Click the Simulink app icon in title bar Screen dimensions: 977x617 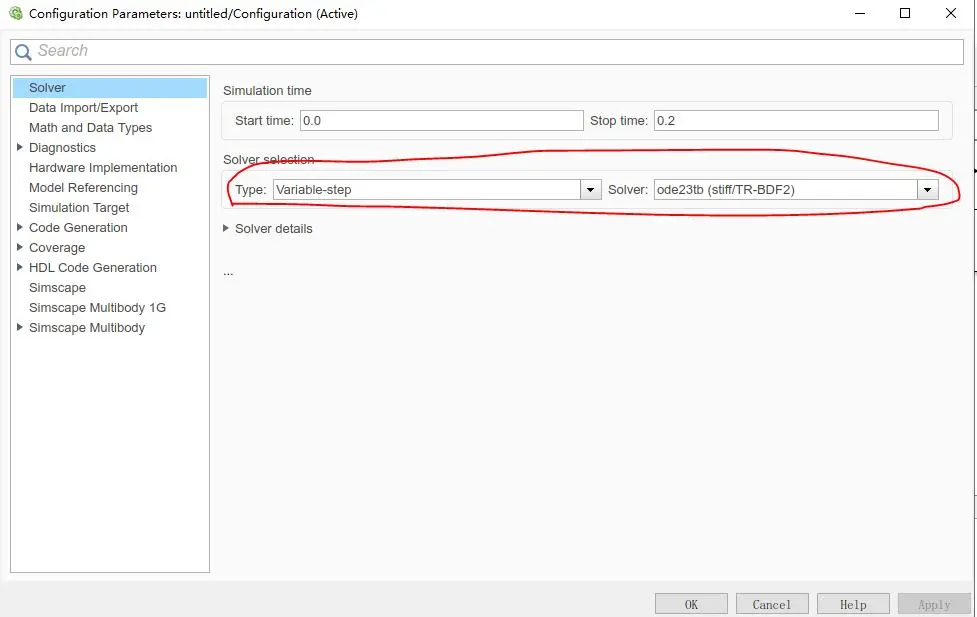tap(16, 13)
